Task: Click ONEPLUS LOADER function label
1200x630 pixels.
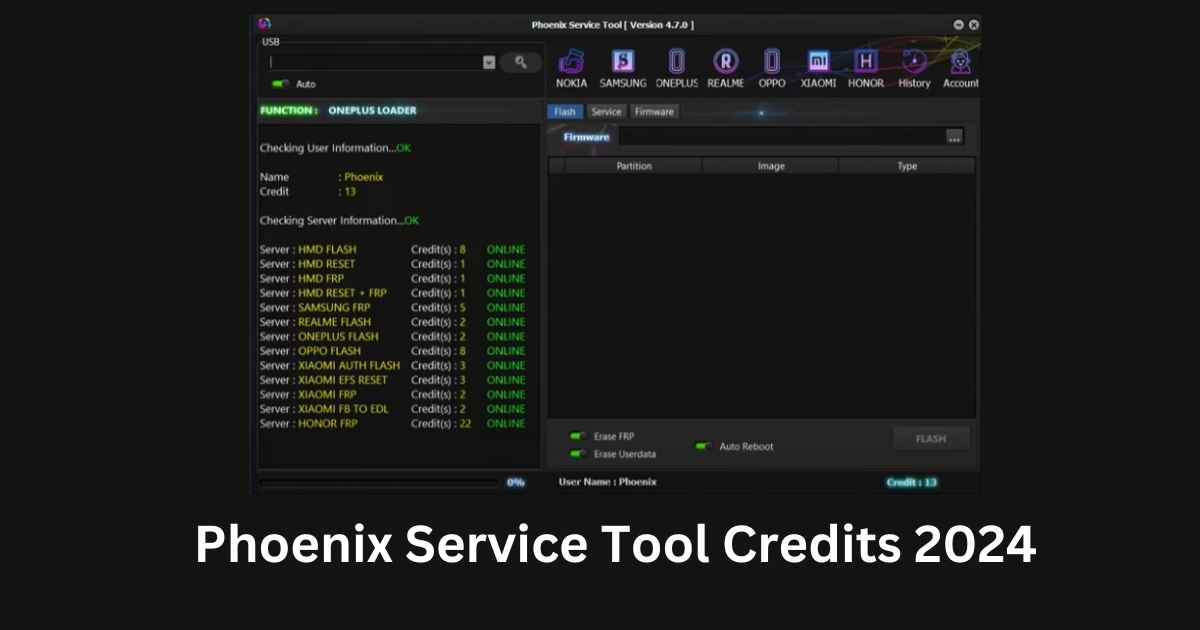Action: coord(372,110)
